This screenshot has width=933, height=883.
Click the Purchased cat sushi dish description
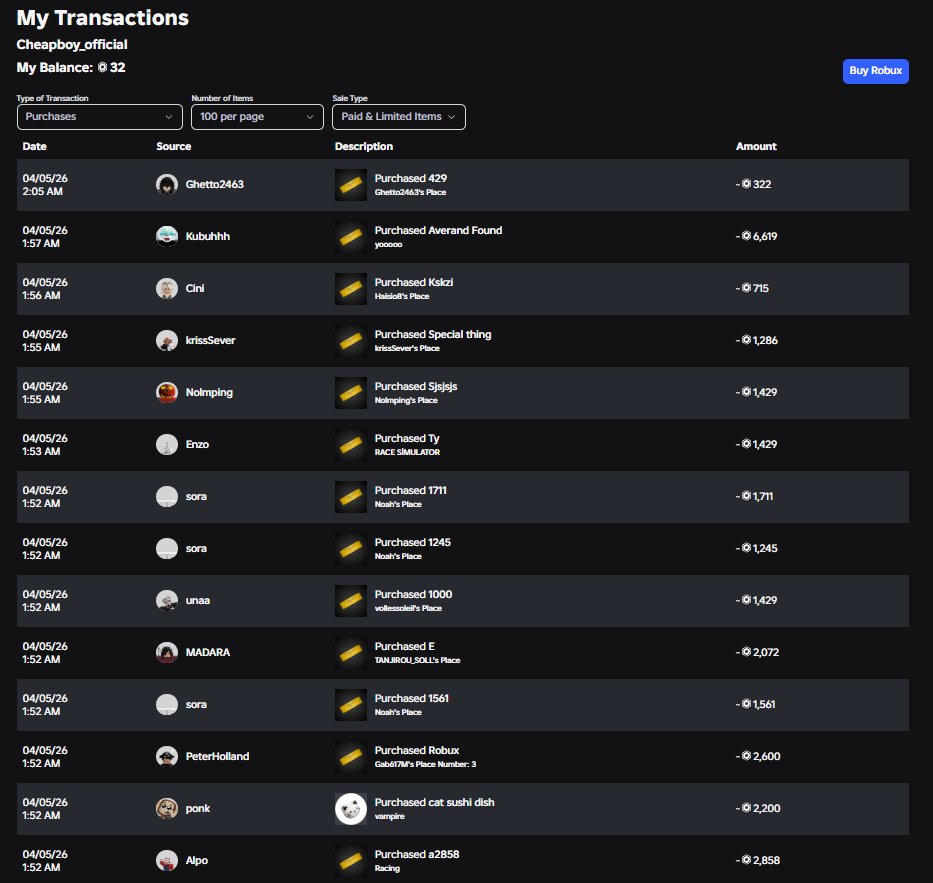click(434, 802)
